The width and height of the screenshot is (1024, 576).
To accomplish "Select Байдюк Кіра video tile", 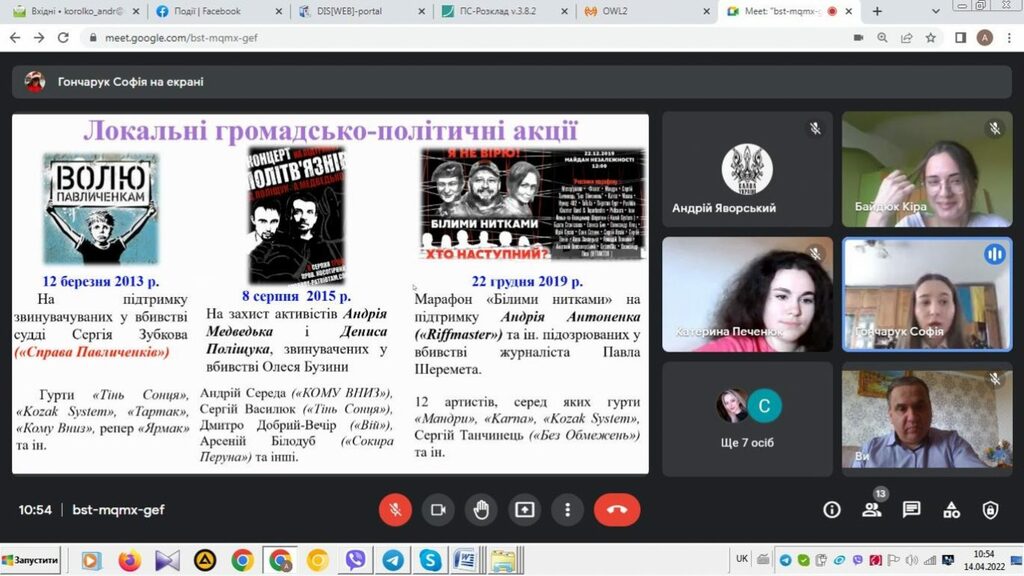I will (x=926, y=169).
